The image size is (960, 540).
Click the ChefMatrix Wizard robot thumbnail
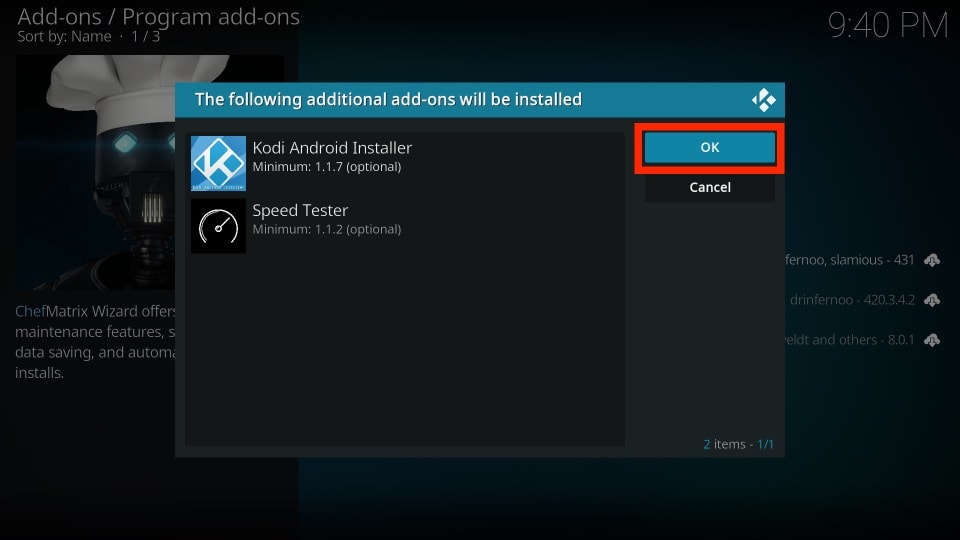[x=96, y=173]
